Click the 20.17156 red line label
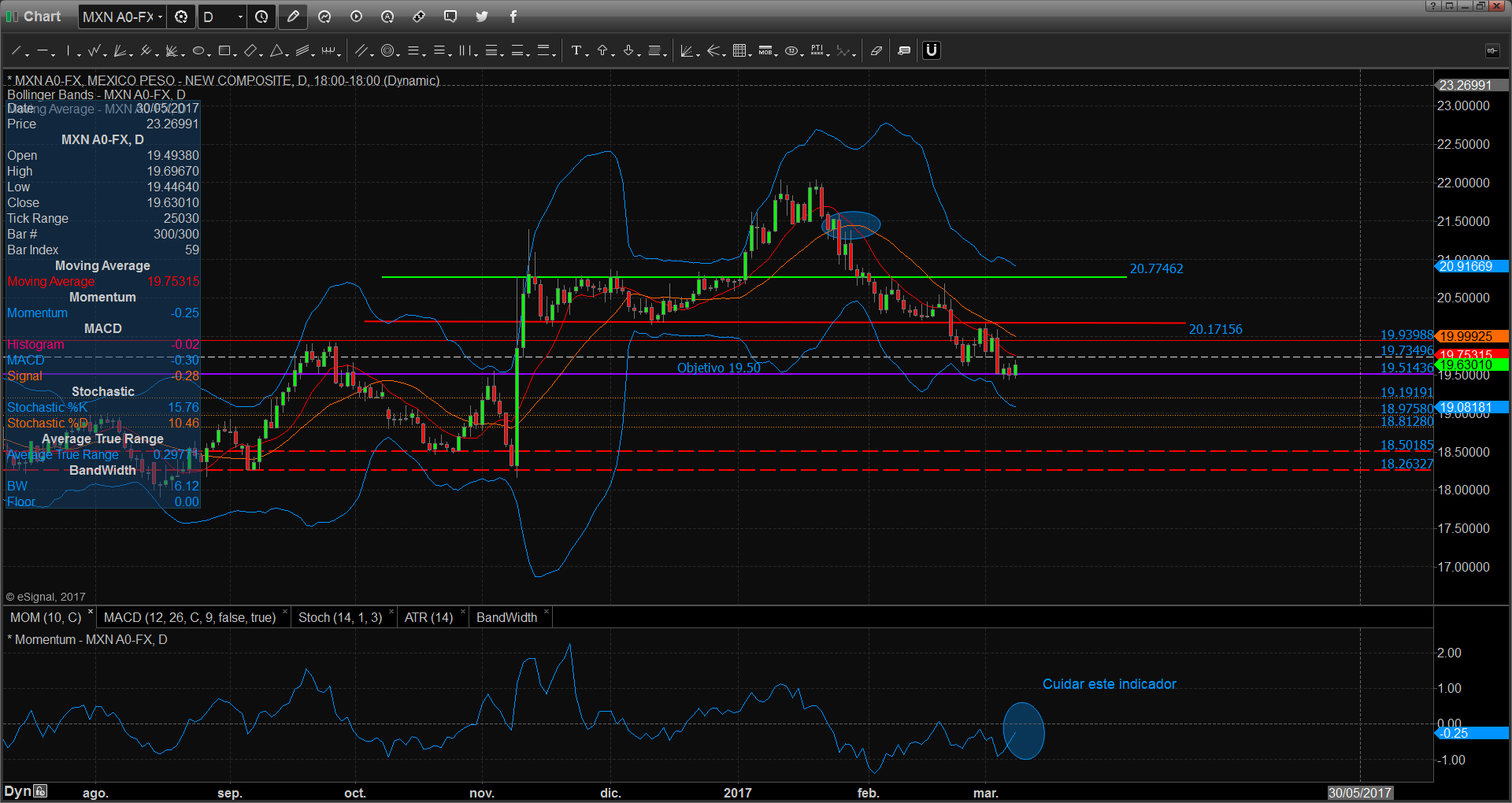 [x=1215, y=329]
